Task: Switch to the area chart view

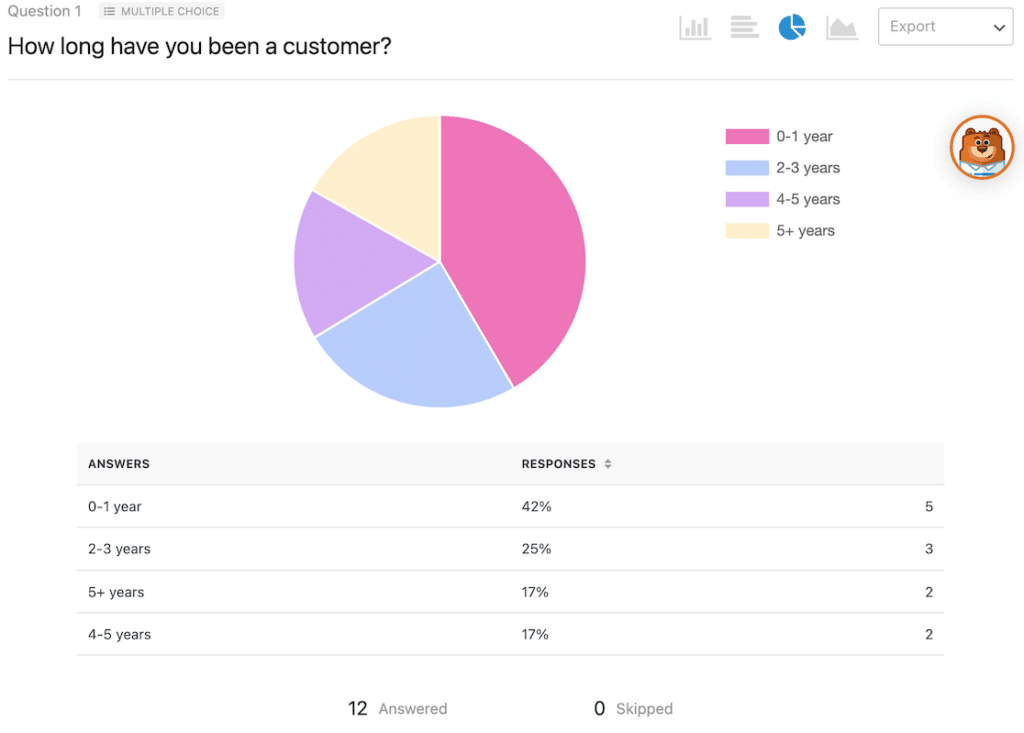Action: click(841, 27)
